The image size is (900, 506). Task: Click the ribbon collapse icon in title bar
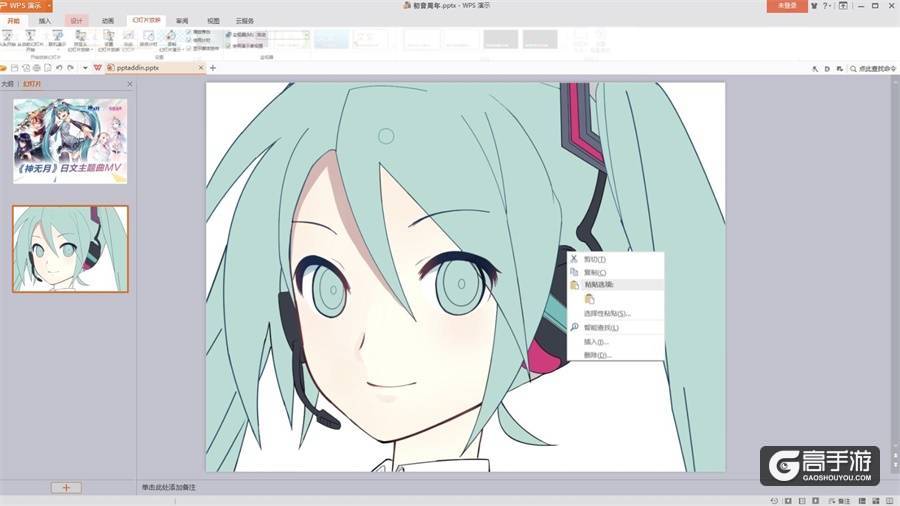[x=843, y=6]
